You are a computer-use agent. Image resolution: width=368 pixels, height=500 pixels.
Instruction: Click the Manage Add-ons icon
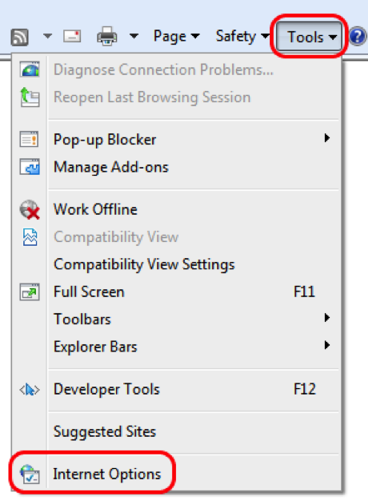tap(30, 167)
